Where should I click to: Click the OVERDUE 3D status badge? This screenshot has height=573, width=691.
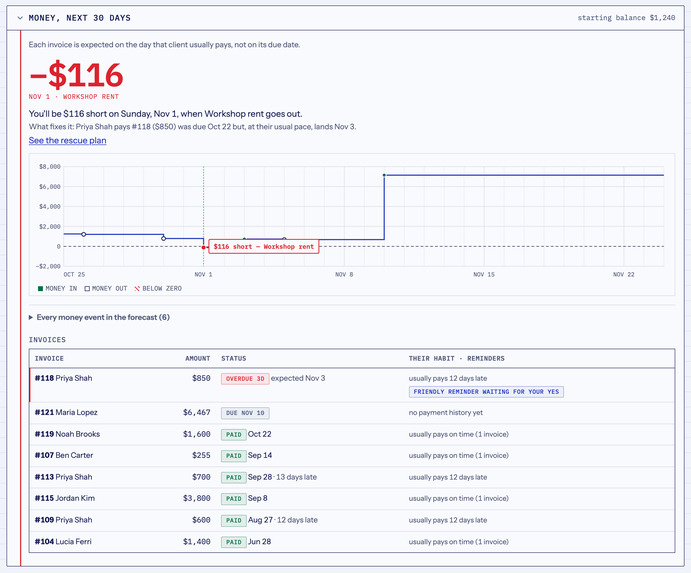245,379
